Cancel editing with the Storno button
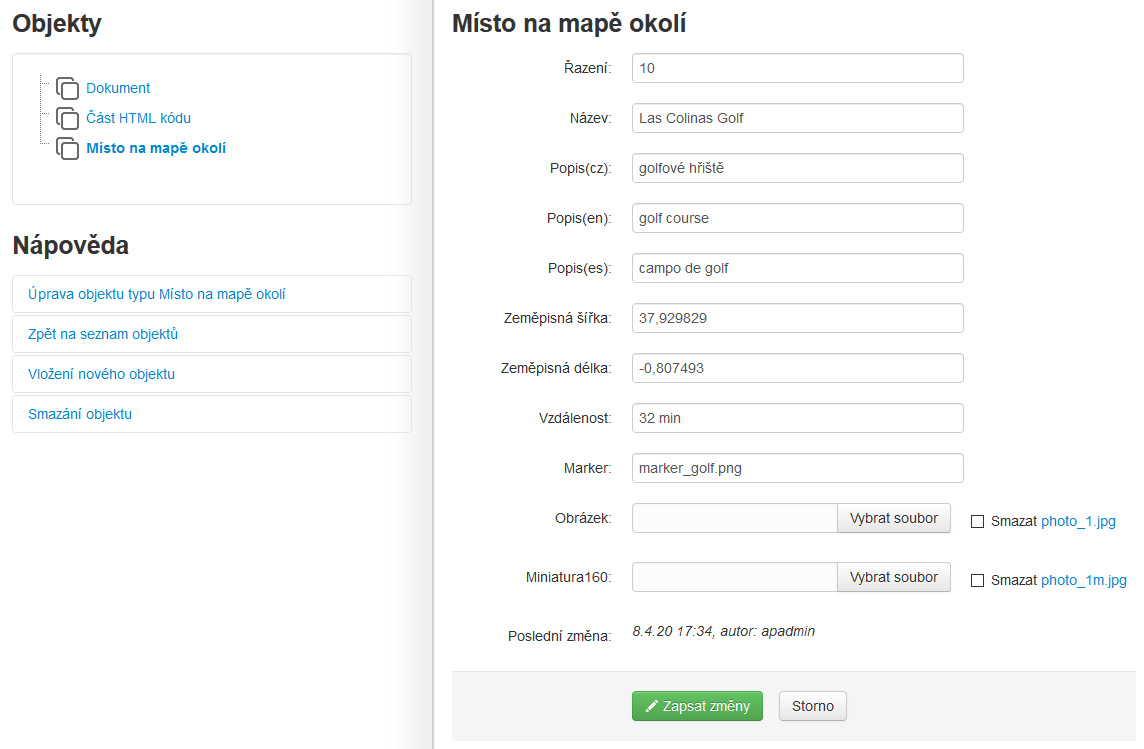 pos(812,706)
